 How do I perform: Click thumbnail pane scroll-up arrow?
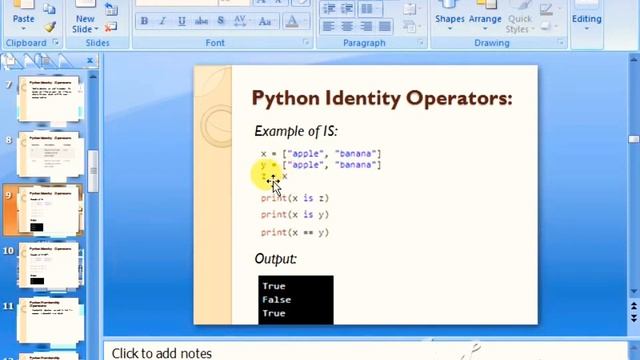point(93,77)
